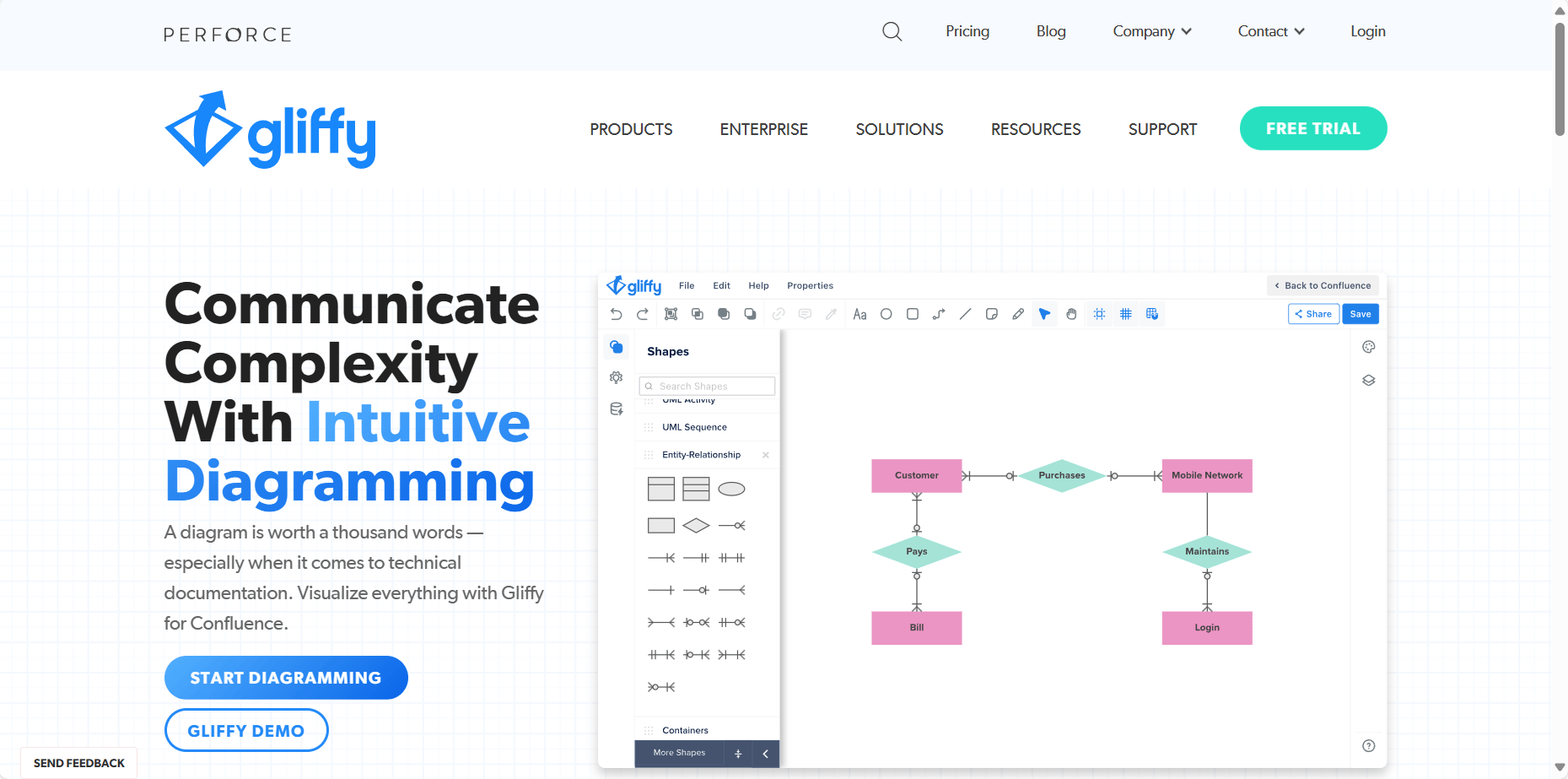The image size is (1568, 779).
Task: Click the divider icon beside More Shapes
Action: coord(738,754)
